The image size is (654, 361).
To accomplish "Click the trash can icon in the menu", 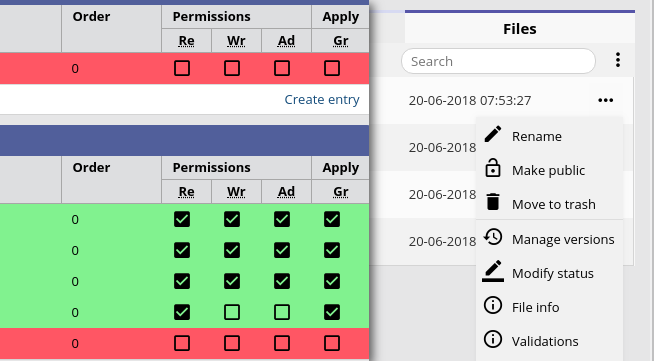I will coord(493,202).
